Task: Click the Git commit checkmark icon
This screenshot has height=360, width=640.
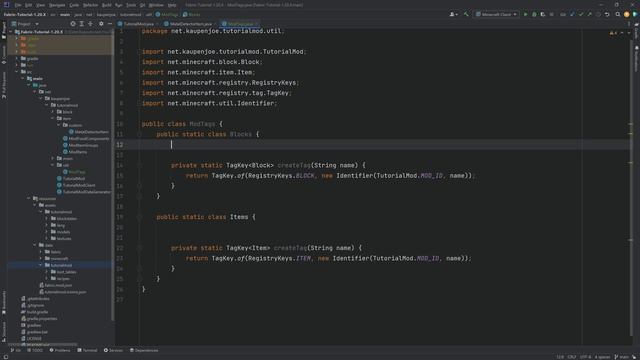Action: (x=581, y=14)
